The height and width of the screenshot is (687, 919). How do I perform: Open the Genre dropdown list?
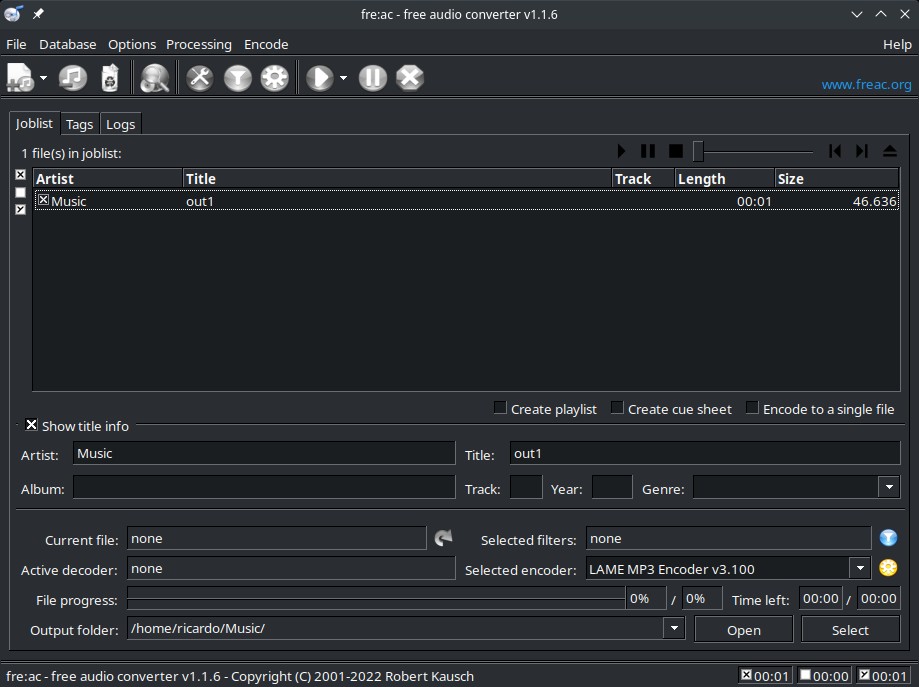coord(889,487)
